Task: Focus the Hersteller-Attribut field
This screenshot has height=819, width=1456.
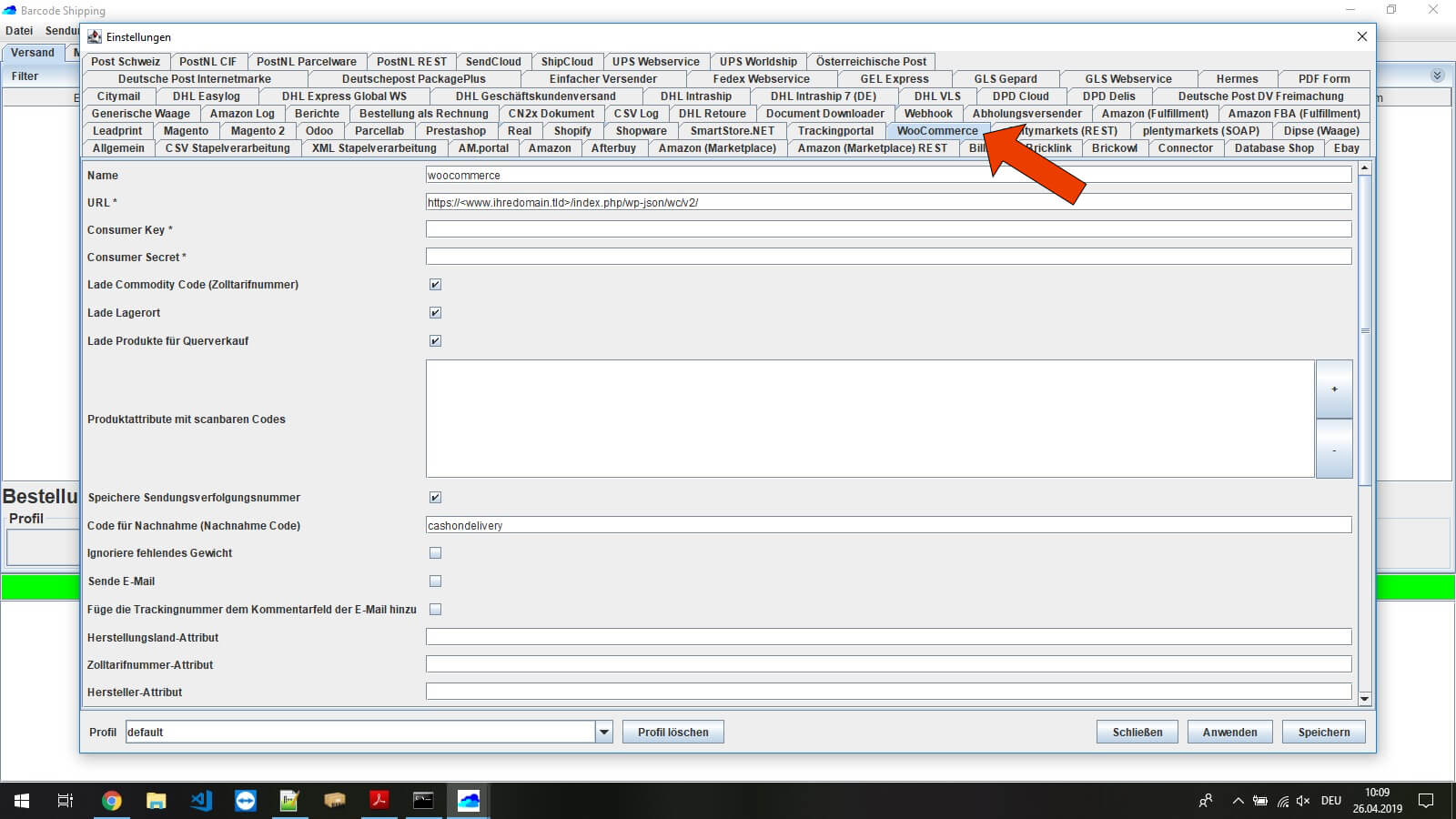Action: point(888,692)
